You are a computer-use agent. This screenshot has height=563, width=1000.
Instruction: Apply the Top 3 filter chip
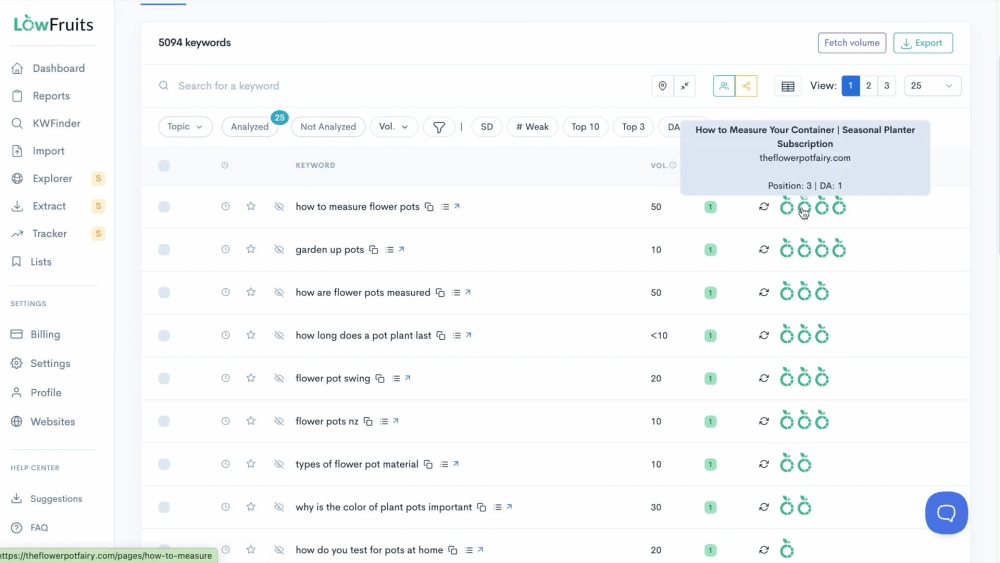(x=633, y=127)
